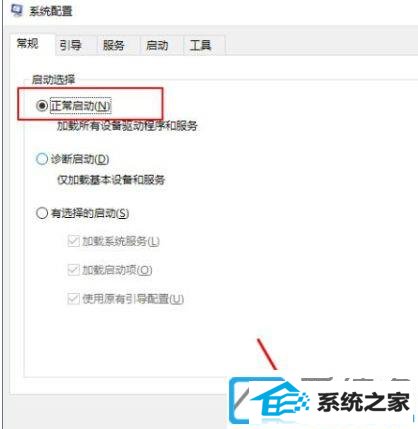
Task: Click the 系统之家 house logo
Action: click(x=281, y=401)
